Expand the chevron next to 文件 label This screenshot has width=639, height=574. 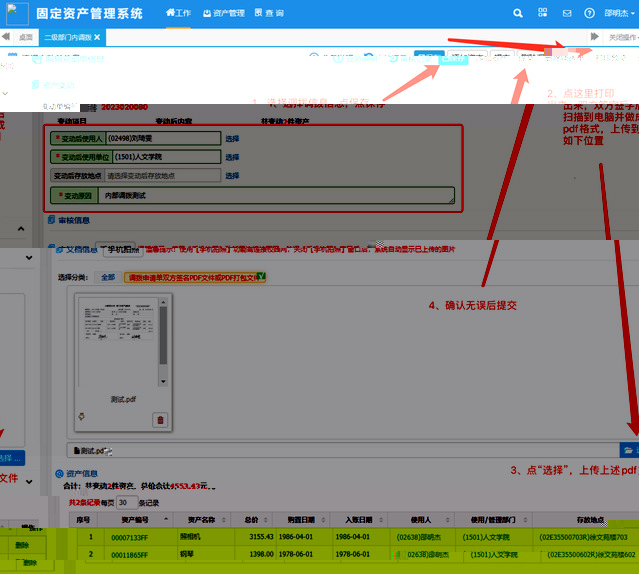29,482
